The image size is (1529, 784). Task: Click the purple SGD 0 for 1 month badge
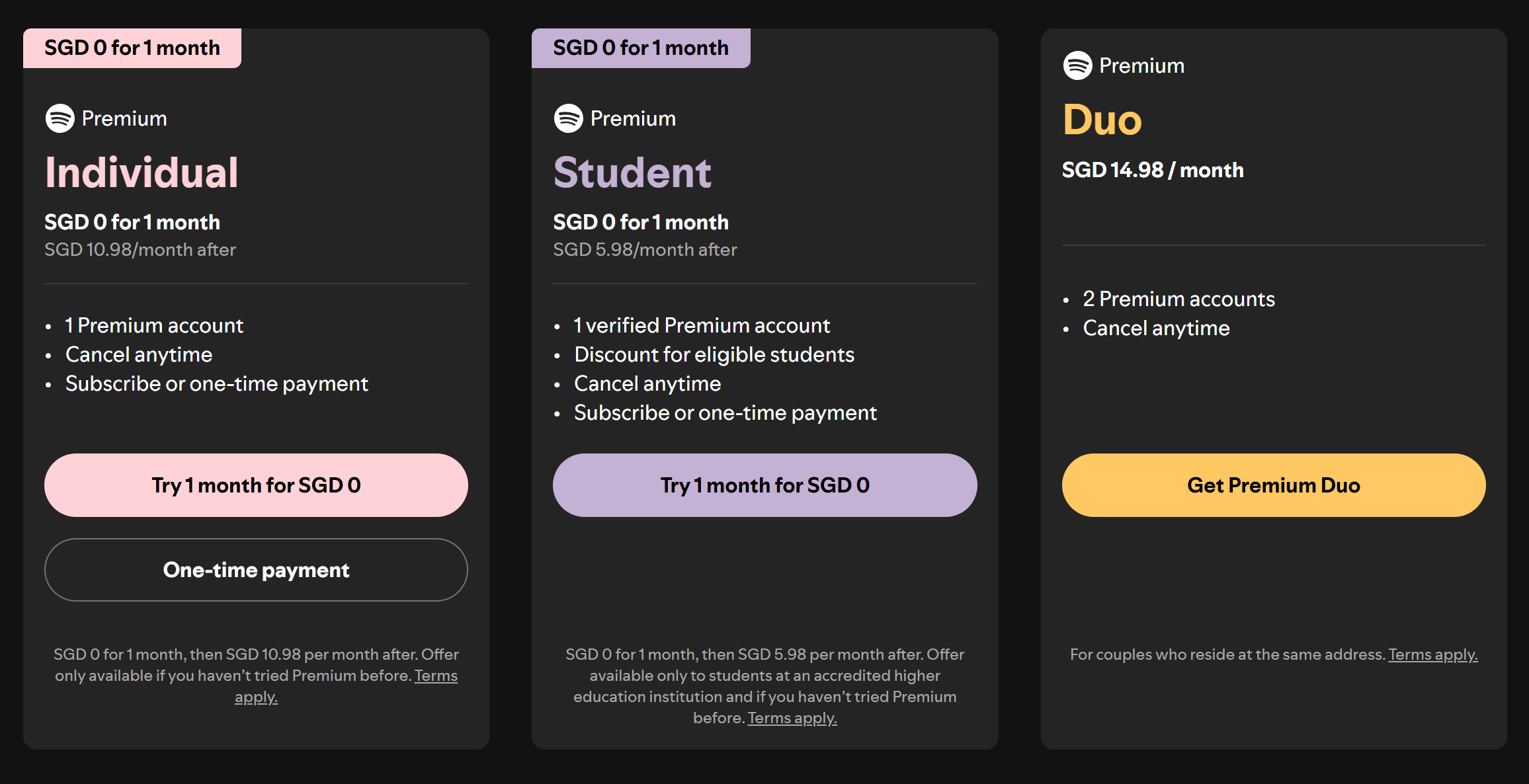pos(641,47)
